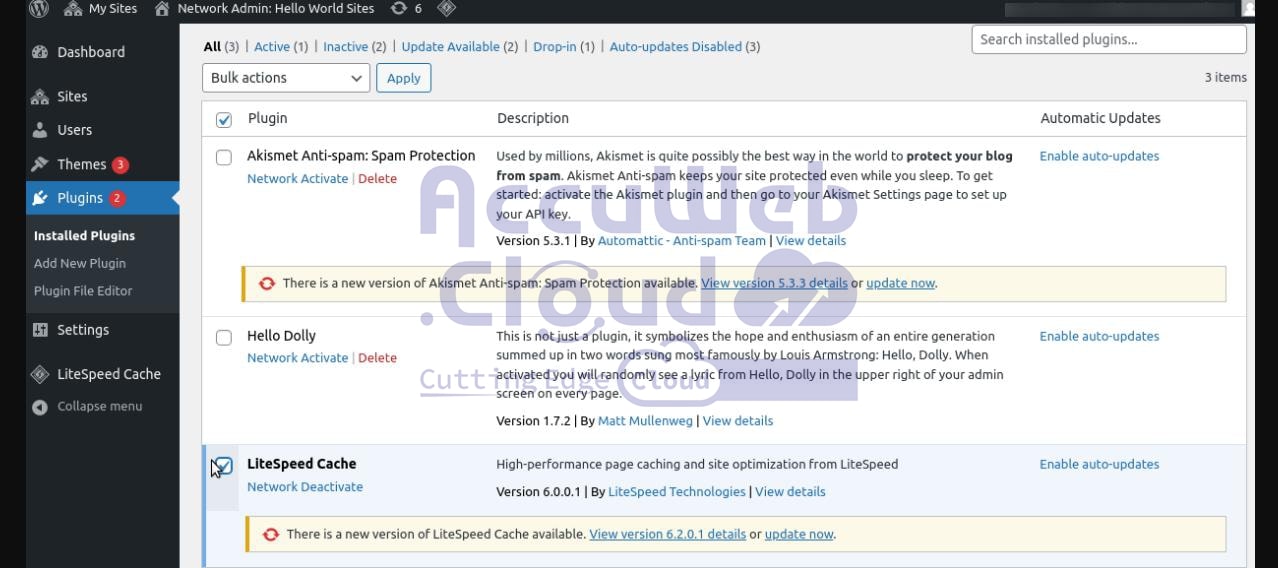Select the Hello Dolly checkbox
Viewport: 1278px width, 568px height.
[x=224, y=338]
